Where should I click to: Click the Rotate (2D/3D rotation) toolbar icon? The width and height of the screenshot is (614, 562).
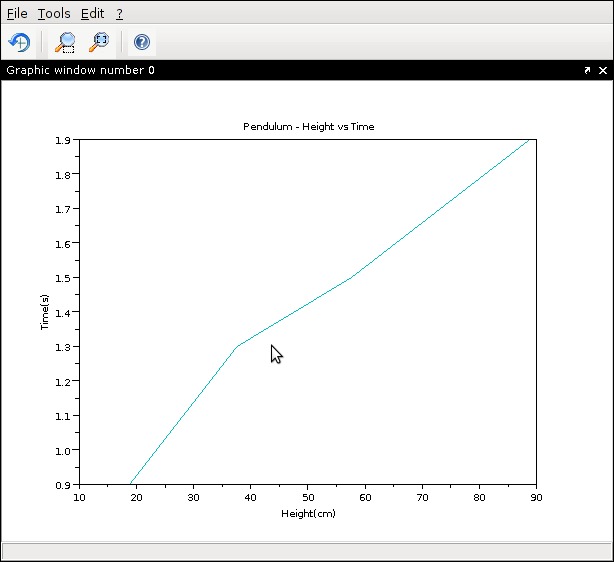point(19,42)
